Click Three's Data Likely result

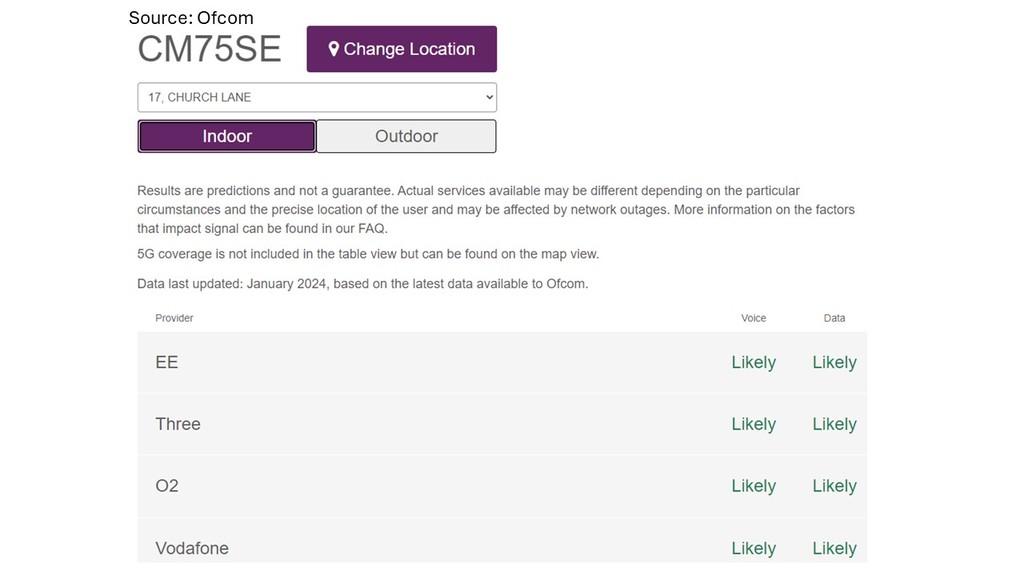(835, 424)
